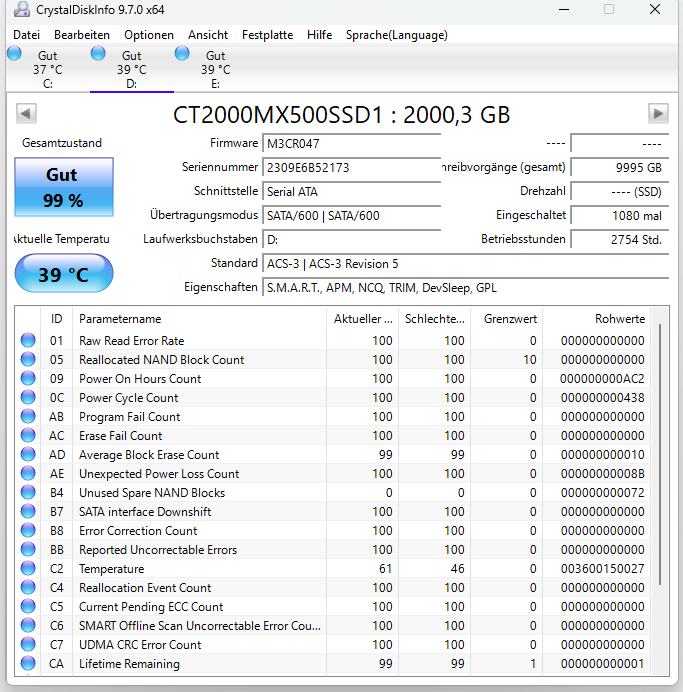This screenshot has height=692, width=683.
Task: Click the drive title CT2000MX500SSD1 : 2000,3 GB
Action: click(x=342, y=114)
